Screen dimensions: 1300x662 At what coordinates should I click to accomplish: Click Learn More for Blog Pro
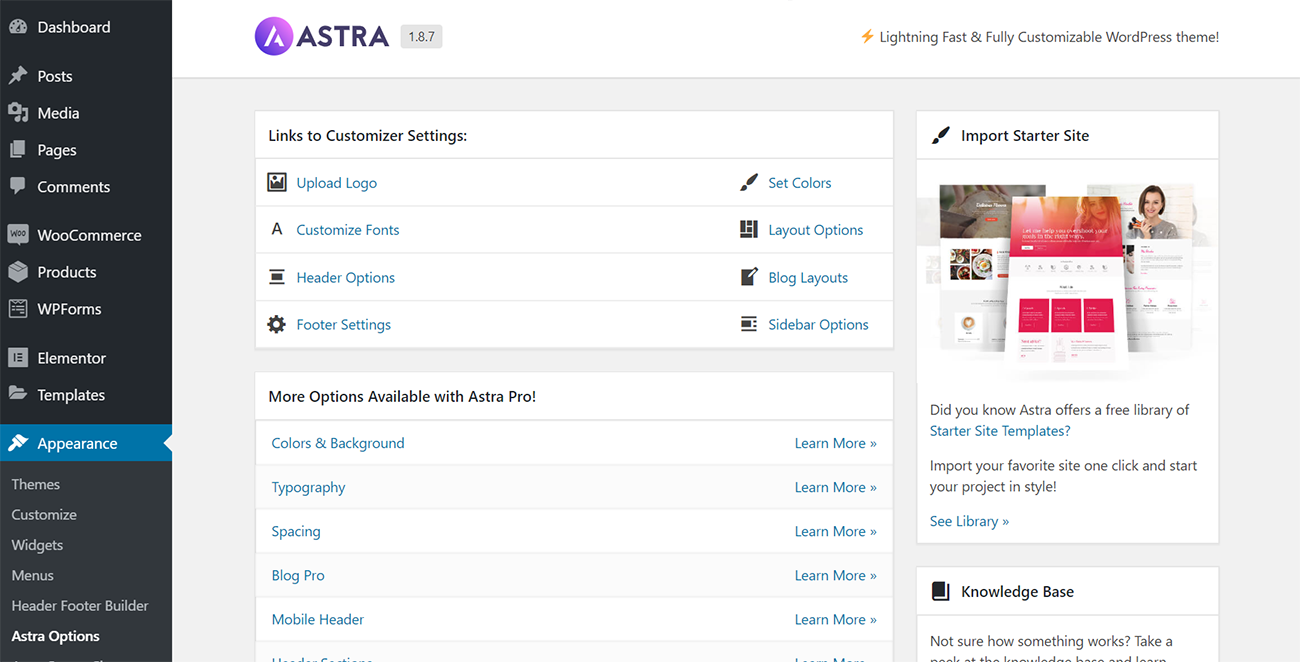point(836,575)
